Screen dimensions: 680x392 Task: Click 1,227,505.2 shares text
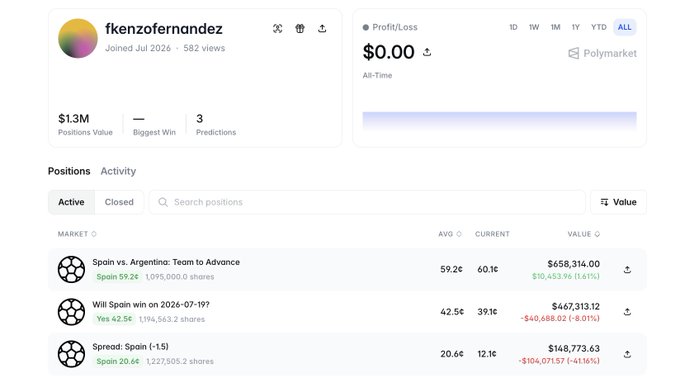click(180, 361)
